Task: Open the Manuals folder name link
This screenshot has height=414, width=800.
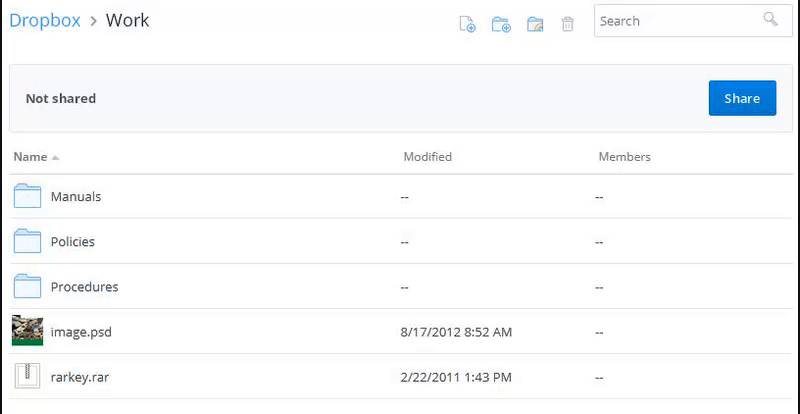Action: click(76, 197)
